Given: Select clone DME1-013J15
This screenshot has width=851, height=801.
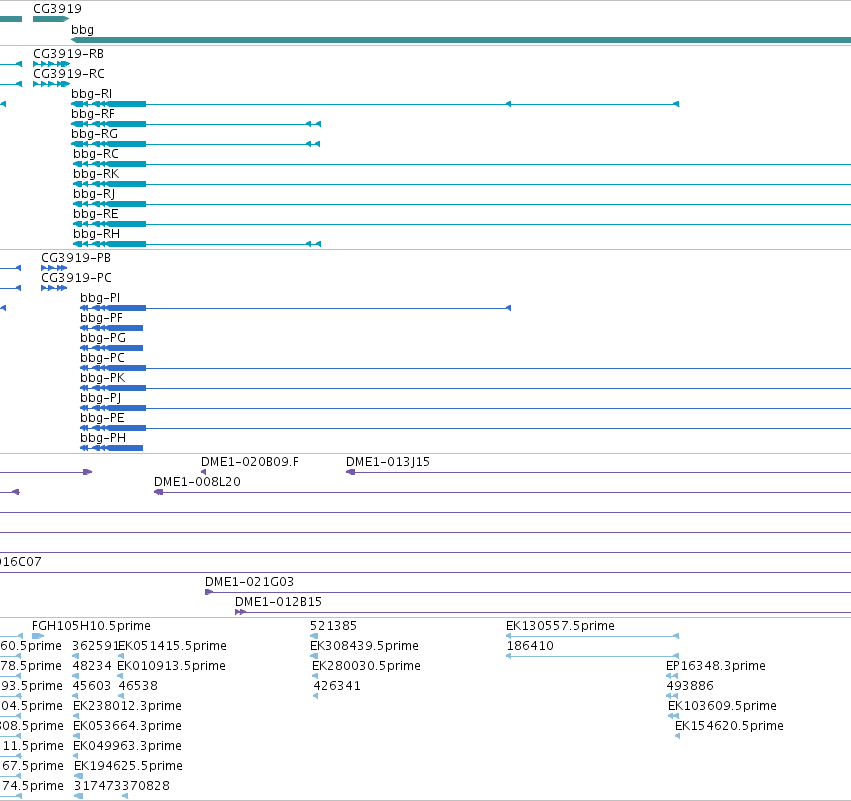Looking at the screenshot, I should pyautogui.click(x=388, y=462).
